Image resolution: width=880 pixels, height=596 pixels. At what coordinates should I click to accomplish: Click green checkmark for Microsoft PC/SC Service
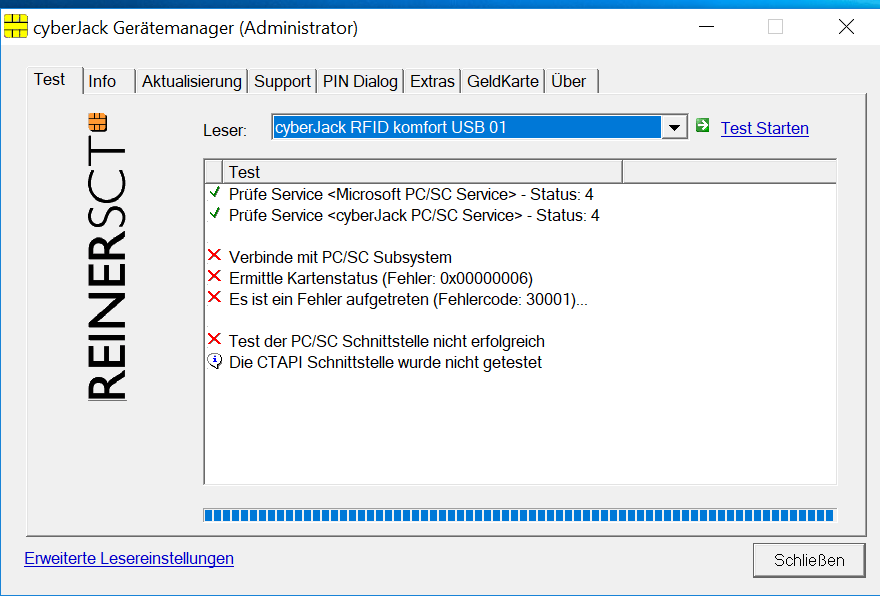pyautogui.click(x=214, y=192)
